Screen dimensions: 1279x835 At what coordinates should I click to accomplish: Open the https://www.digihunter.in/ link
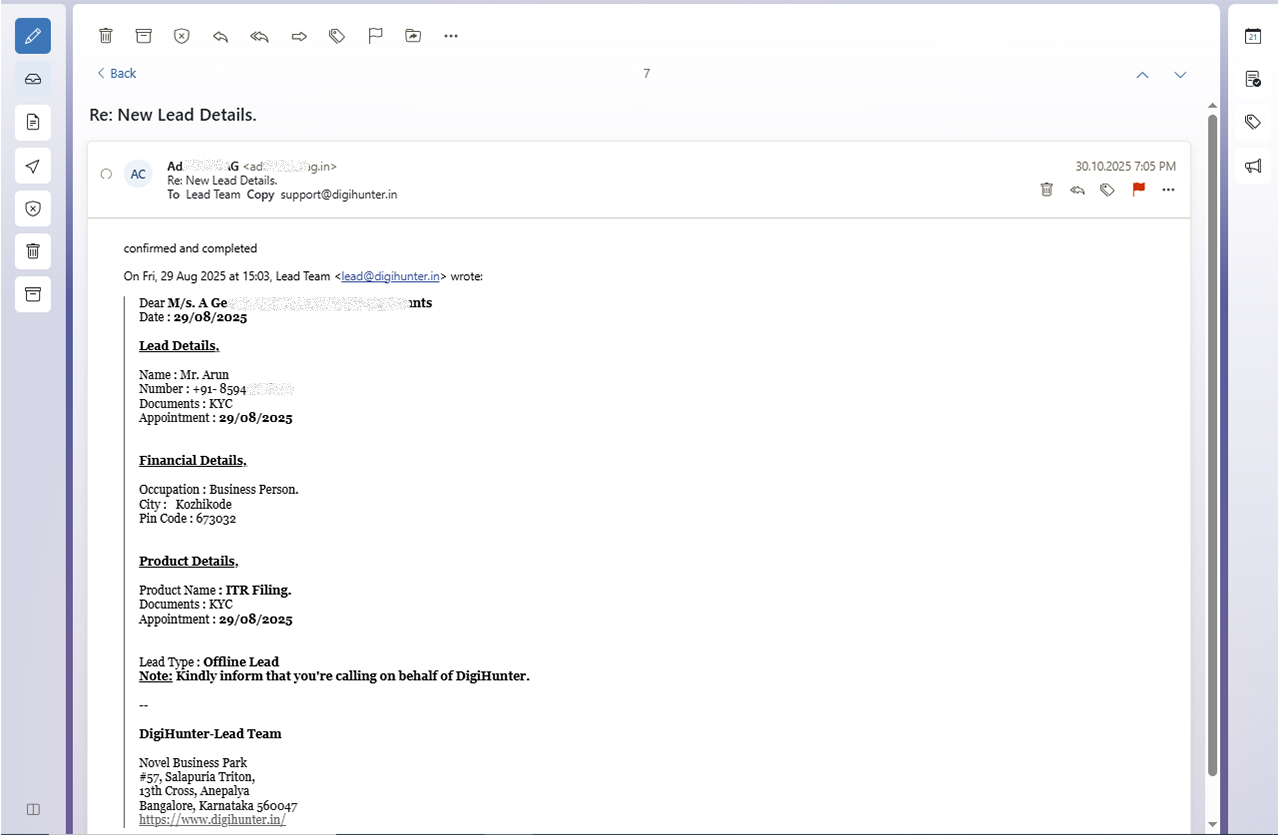pyautogui.click(x=212, y=819)
